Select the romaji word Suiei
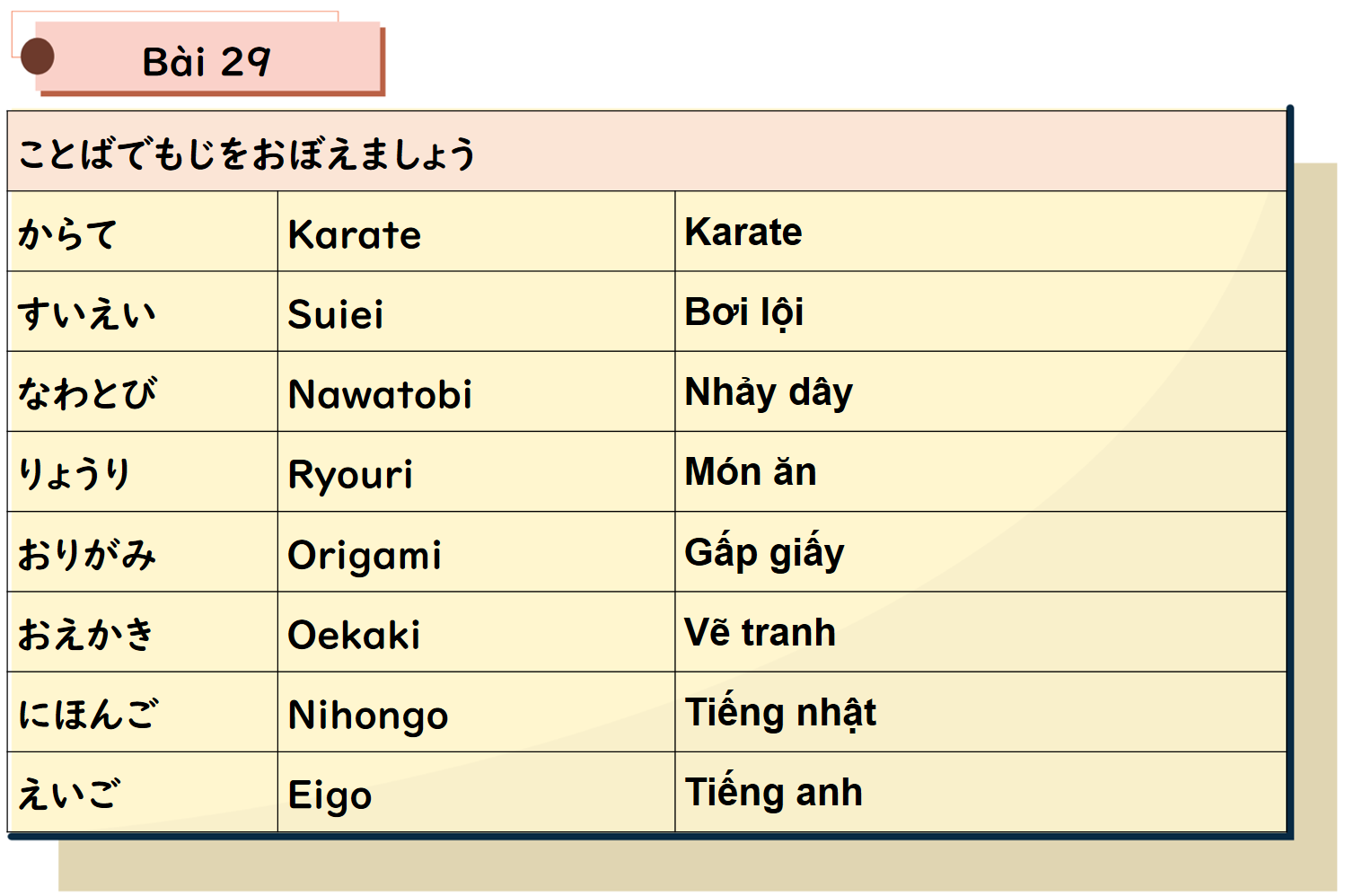1354x896 pixels. [336, 314]
